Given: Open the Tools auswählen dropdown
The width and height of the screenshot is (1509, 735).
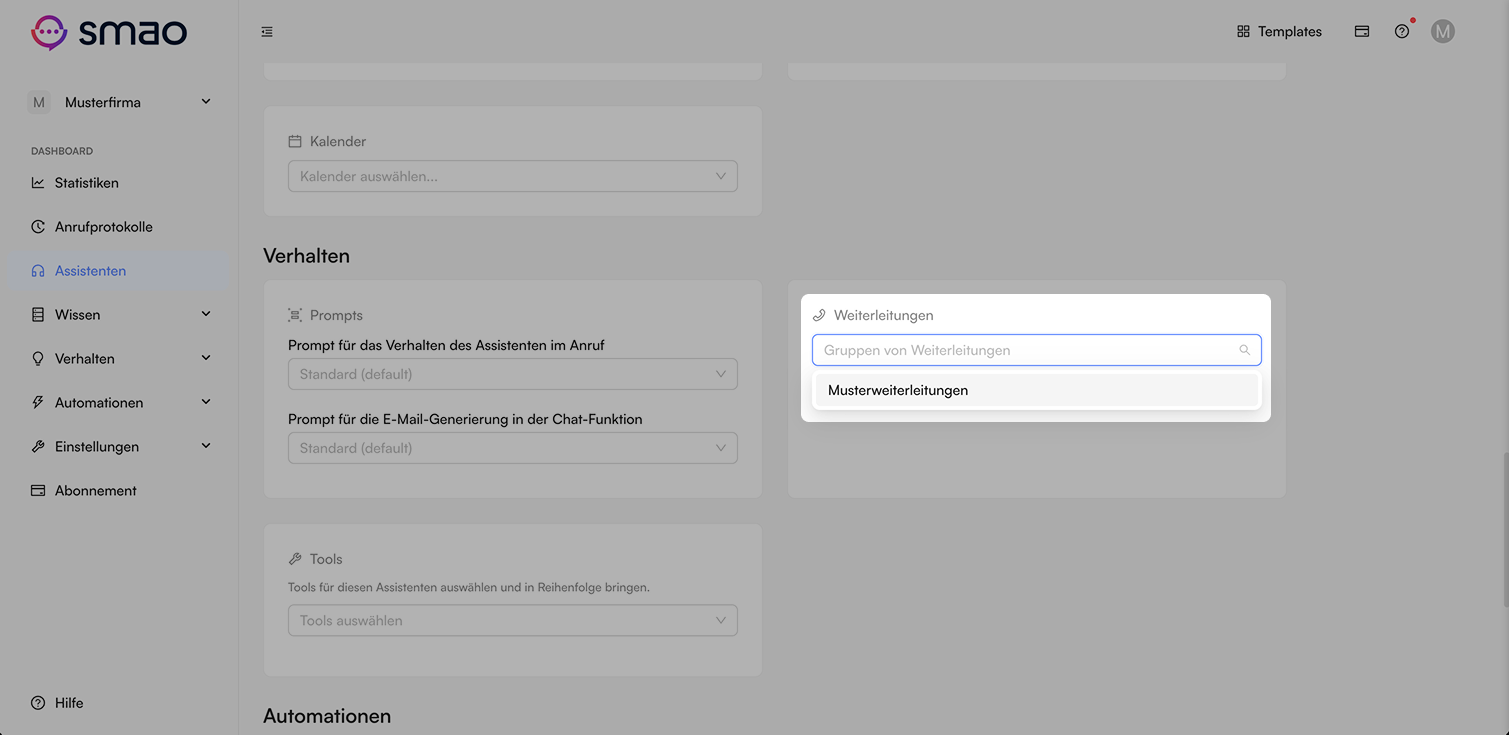Looking at the screenshot, I should point(513,620).
